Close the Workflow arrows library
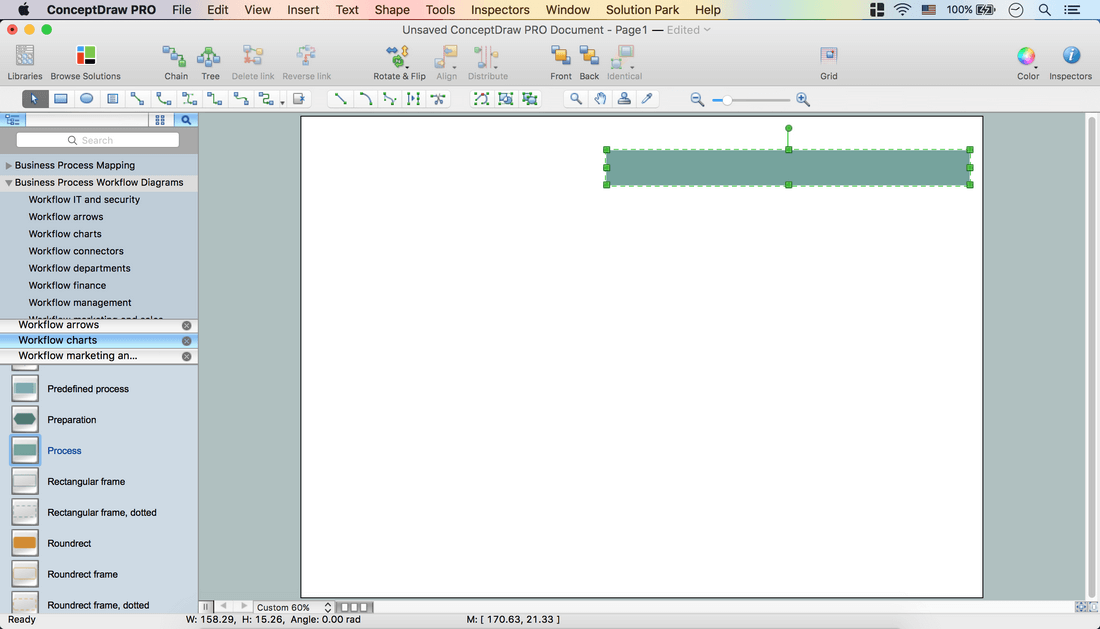 pos(187,325)
